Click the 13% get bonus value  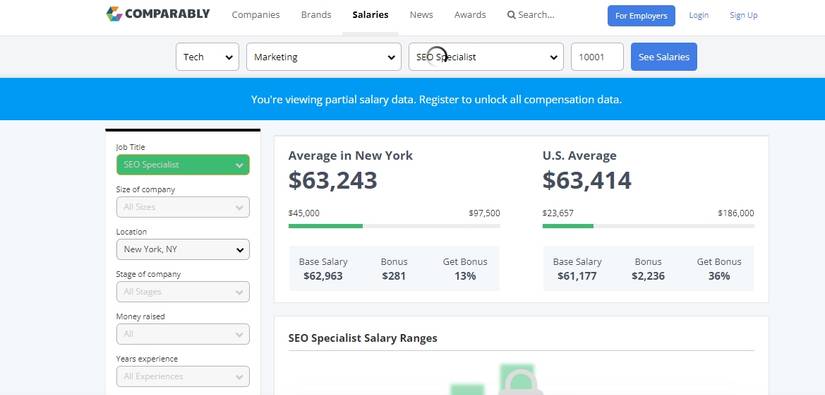[x=465, y=276]
